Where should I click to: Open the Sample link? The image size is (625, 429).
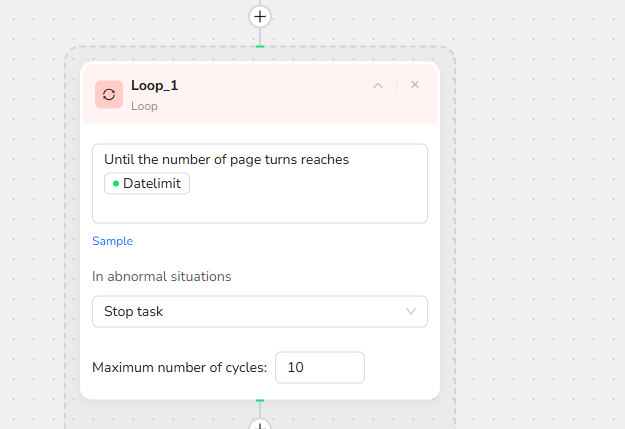pos(112,241)
